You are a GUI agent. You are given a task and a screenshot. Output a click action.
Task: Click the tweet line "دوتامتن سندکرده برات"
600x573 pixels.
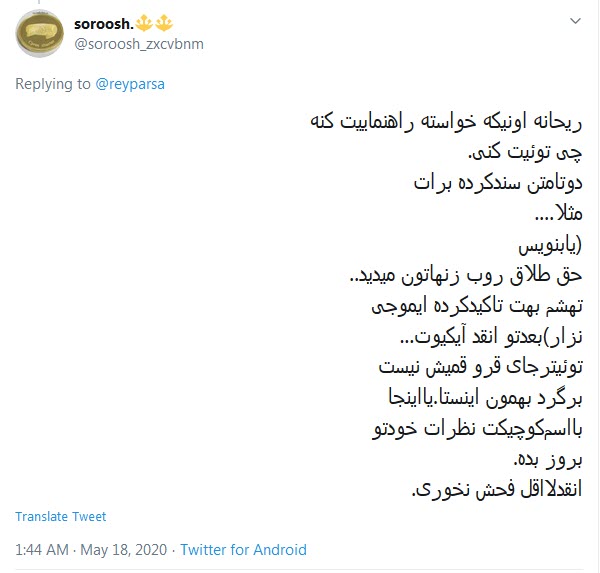click(497, 184)
